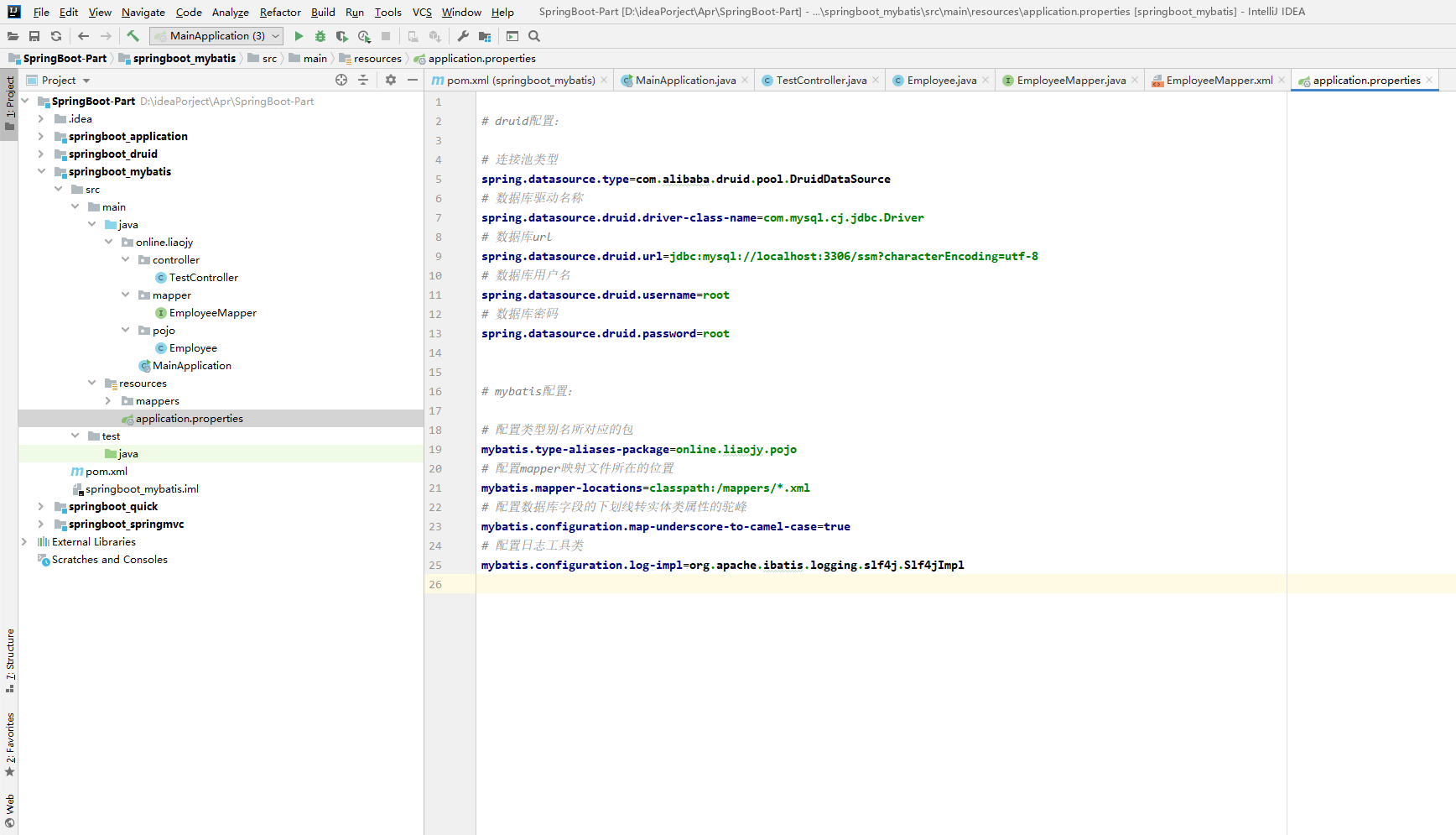Run MainApplication with the green play icon
Image resolution: width=1456 pixels, height=835 pixels.
(299, 36)
